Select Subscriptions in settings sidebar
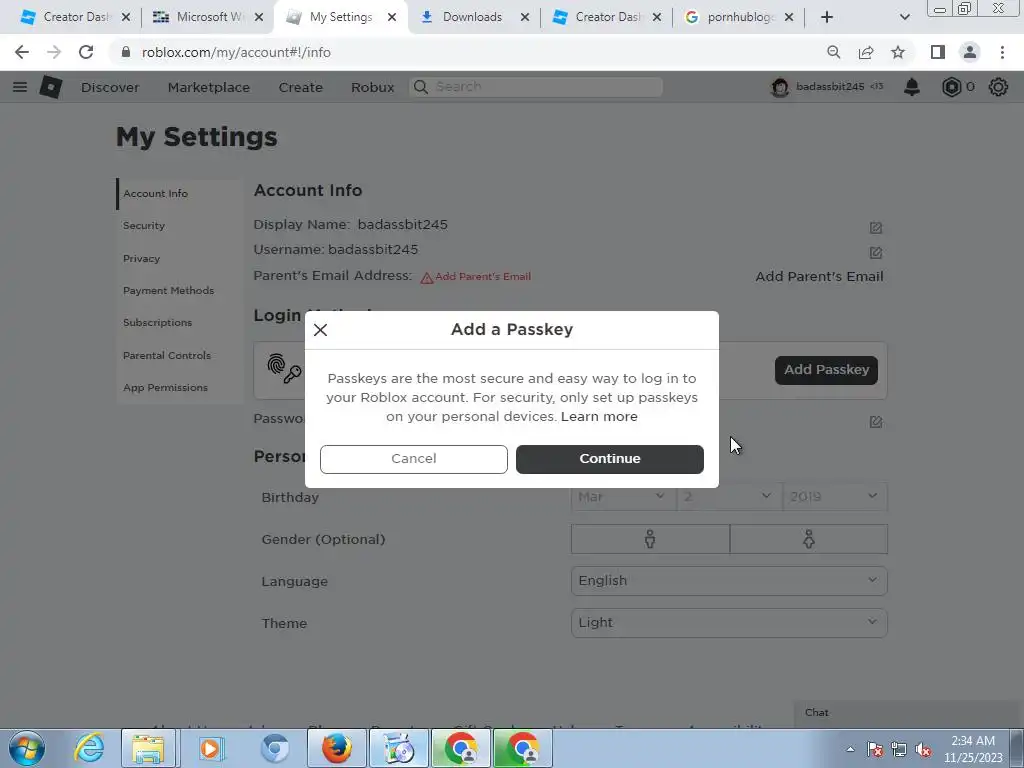This screenshot has width=1024, height=768. tap(157, 323)
